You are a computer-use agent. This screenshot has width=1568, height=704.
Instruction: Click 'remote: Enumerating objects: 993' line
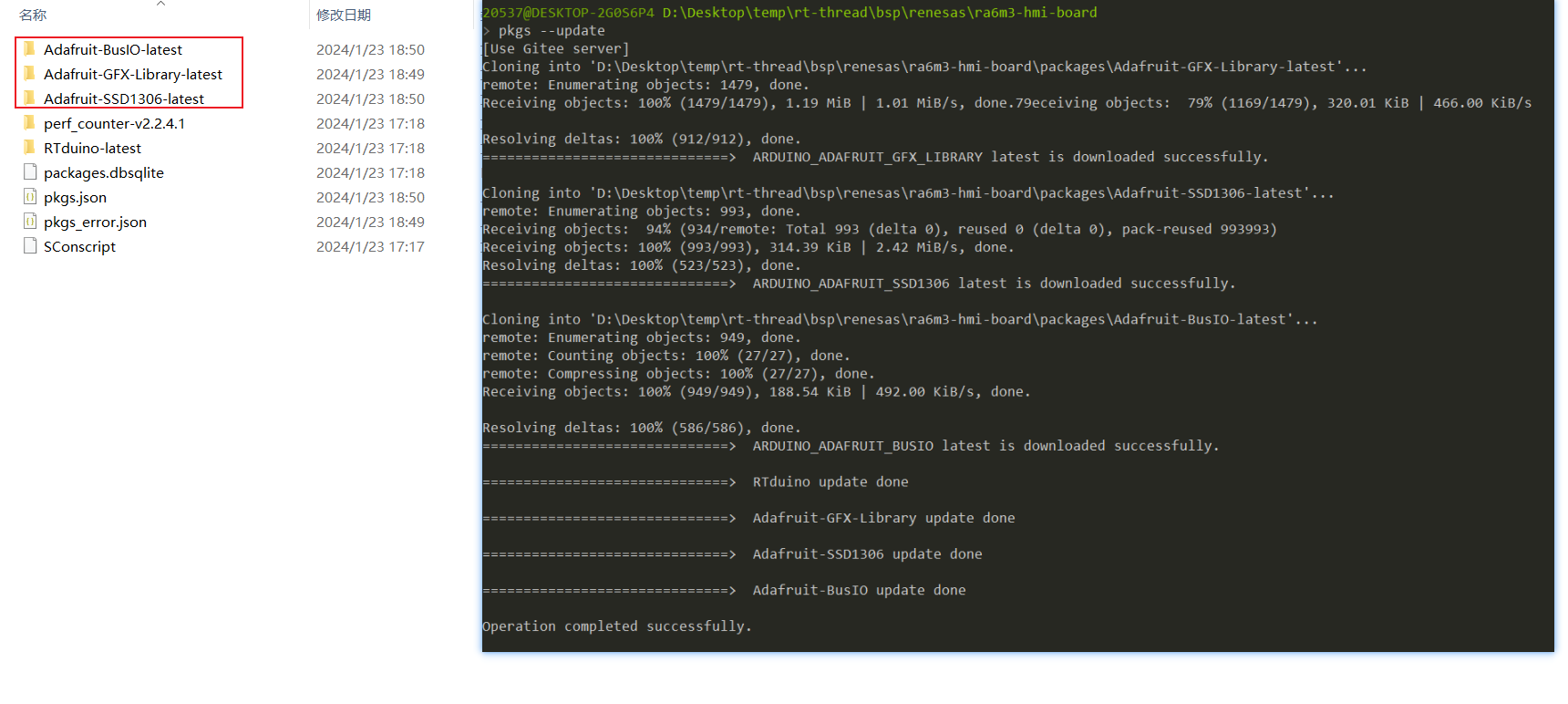pos(642,211)
